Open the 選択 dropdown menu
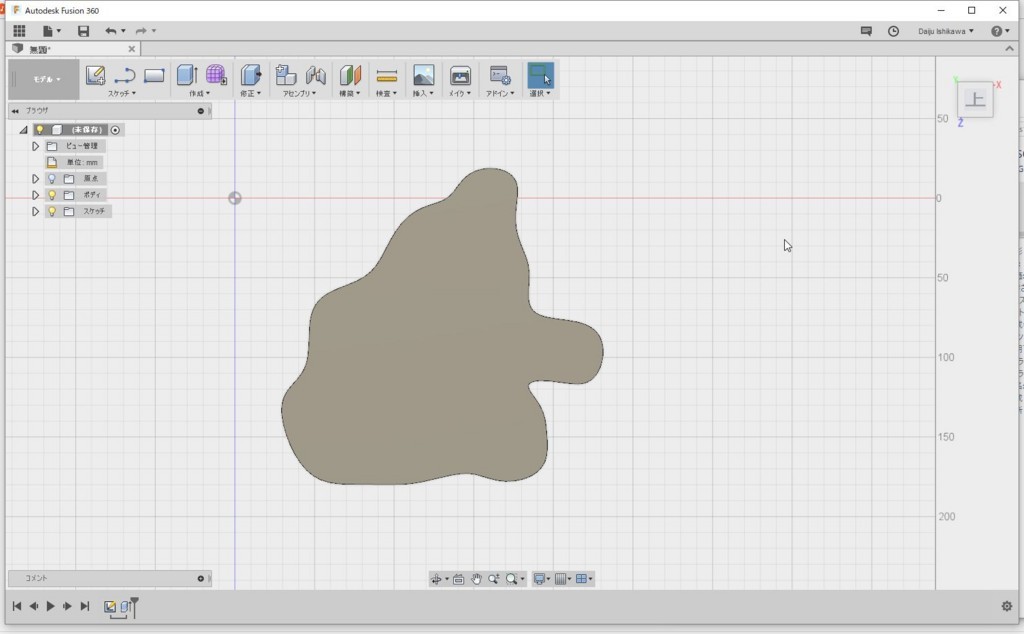Image resolution: width=1024 pixels, height=634 pixels. [540, 93]
